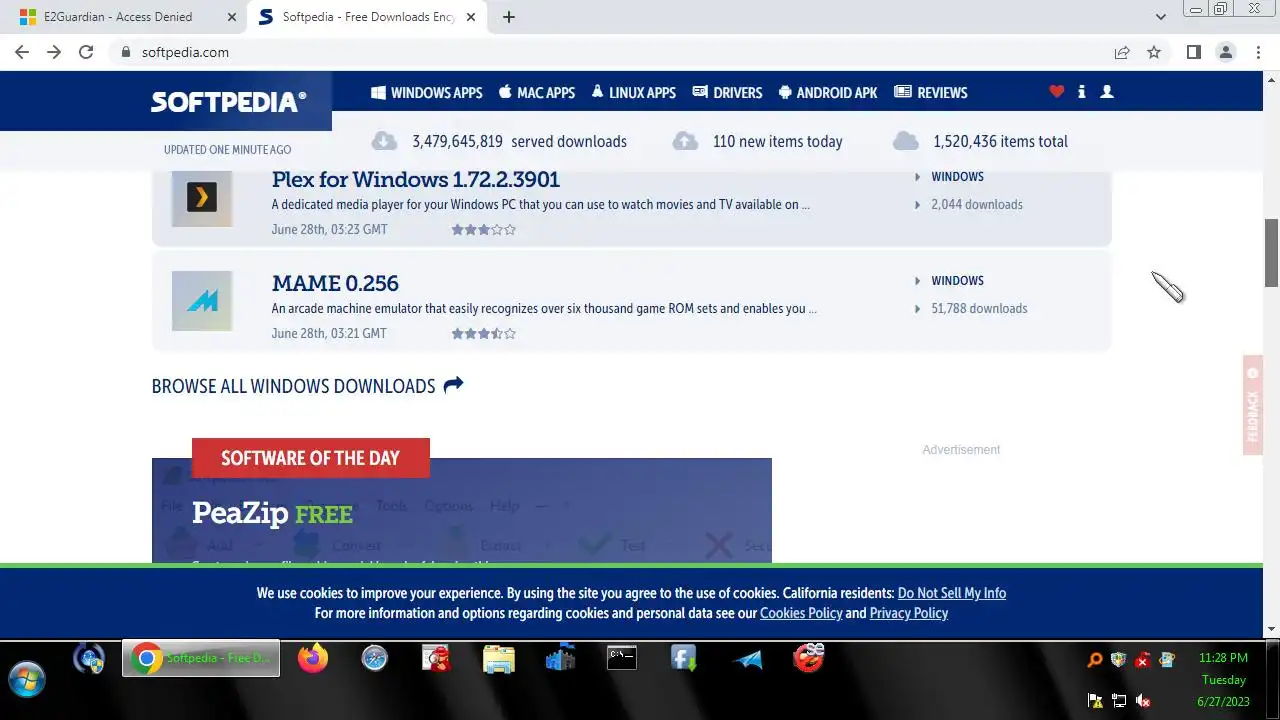This screenshot has height=720, width=1280.
Task: Click the Feedback side tab
Action: coord(1253,405)
